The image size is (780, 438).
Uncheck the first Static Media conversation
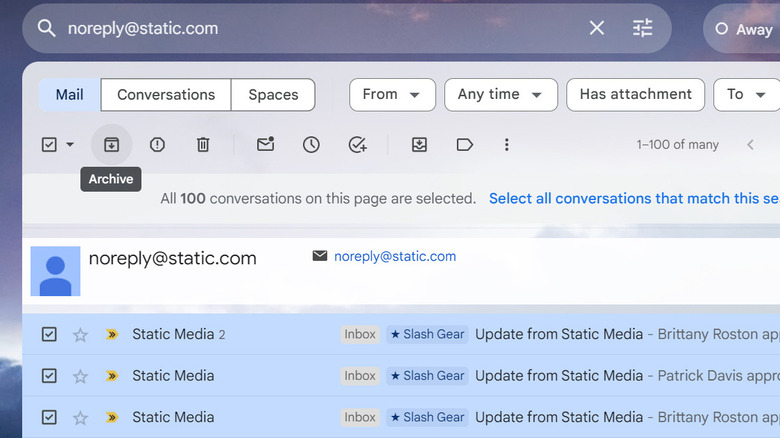(x=49, y=334)
